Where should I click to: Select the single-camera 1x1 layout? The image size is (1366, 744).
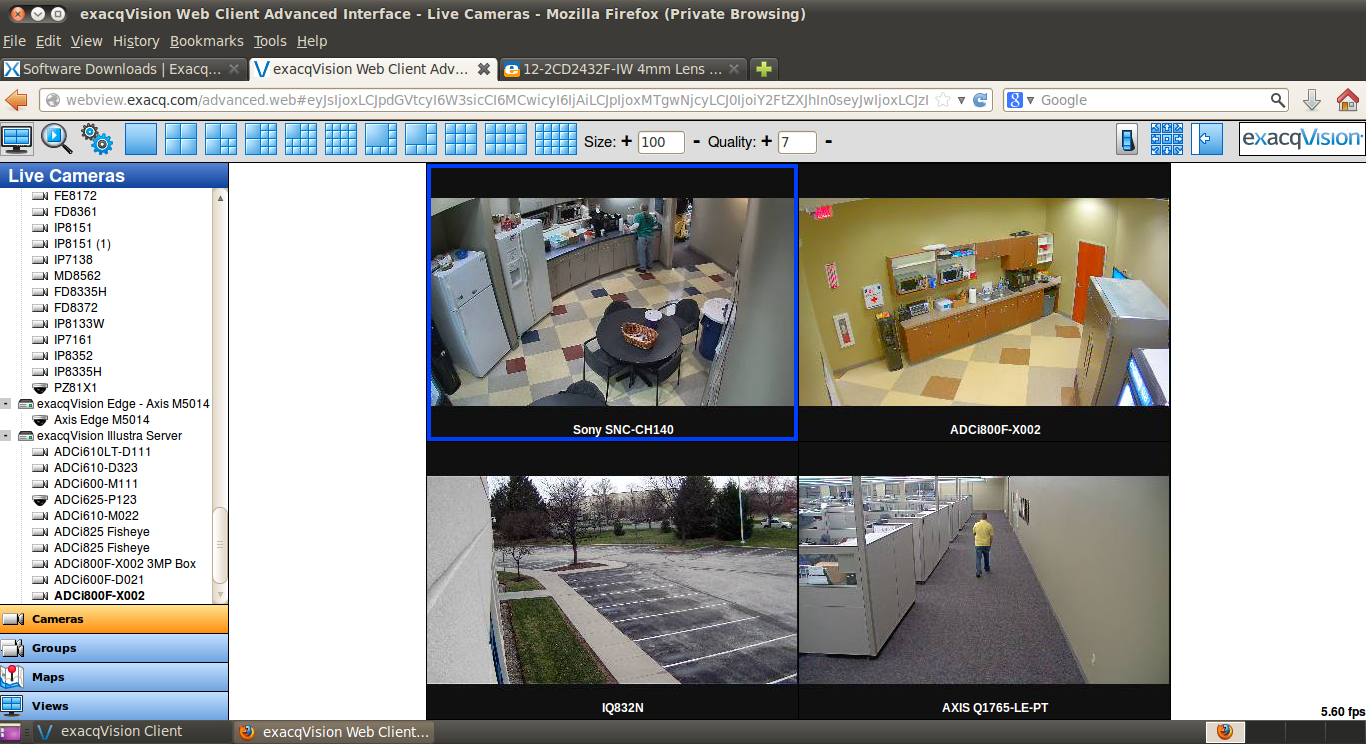click(141, 139)
